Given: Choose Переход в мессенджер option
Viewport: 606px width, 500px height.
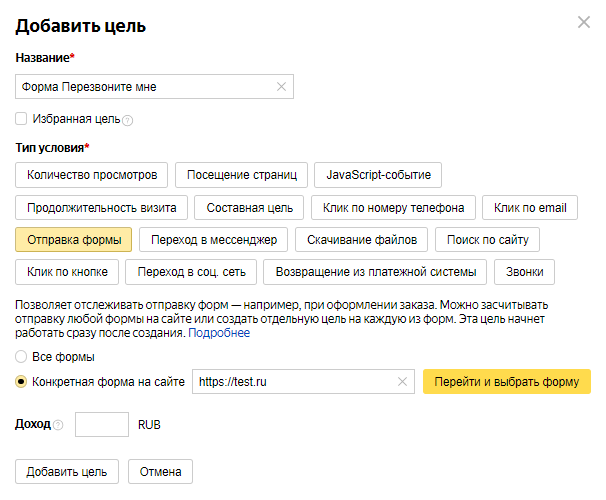Looking at the screenshot, I should coord(213,240).
